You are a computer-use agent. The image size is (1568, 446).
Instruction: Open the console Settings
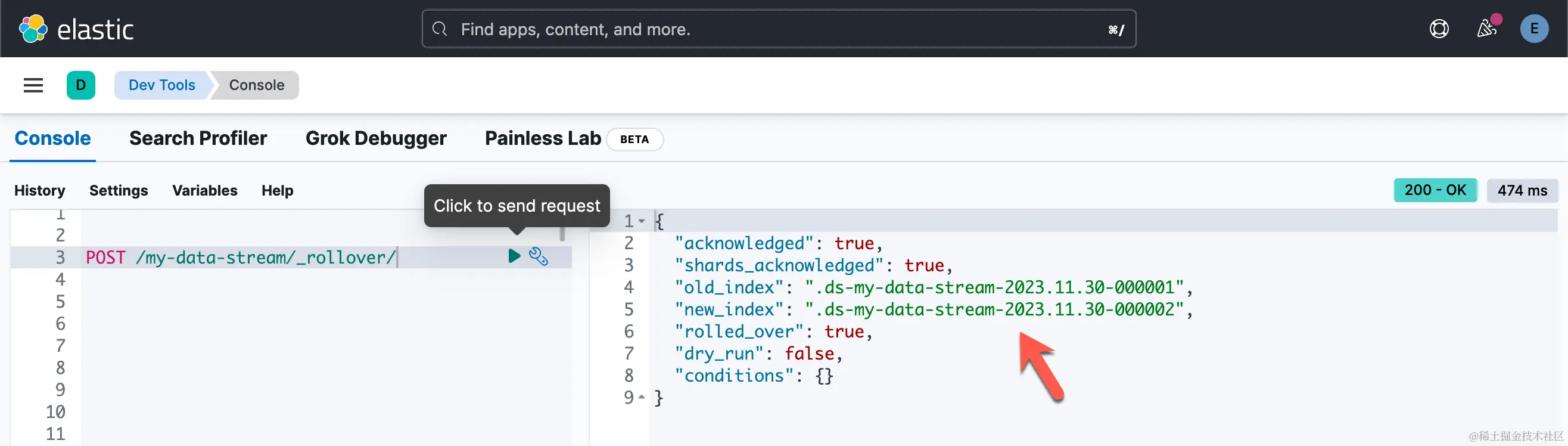click(119, 191)
